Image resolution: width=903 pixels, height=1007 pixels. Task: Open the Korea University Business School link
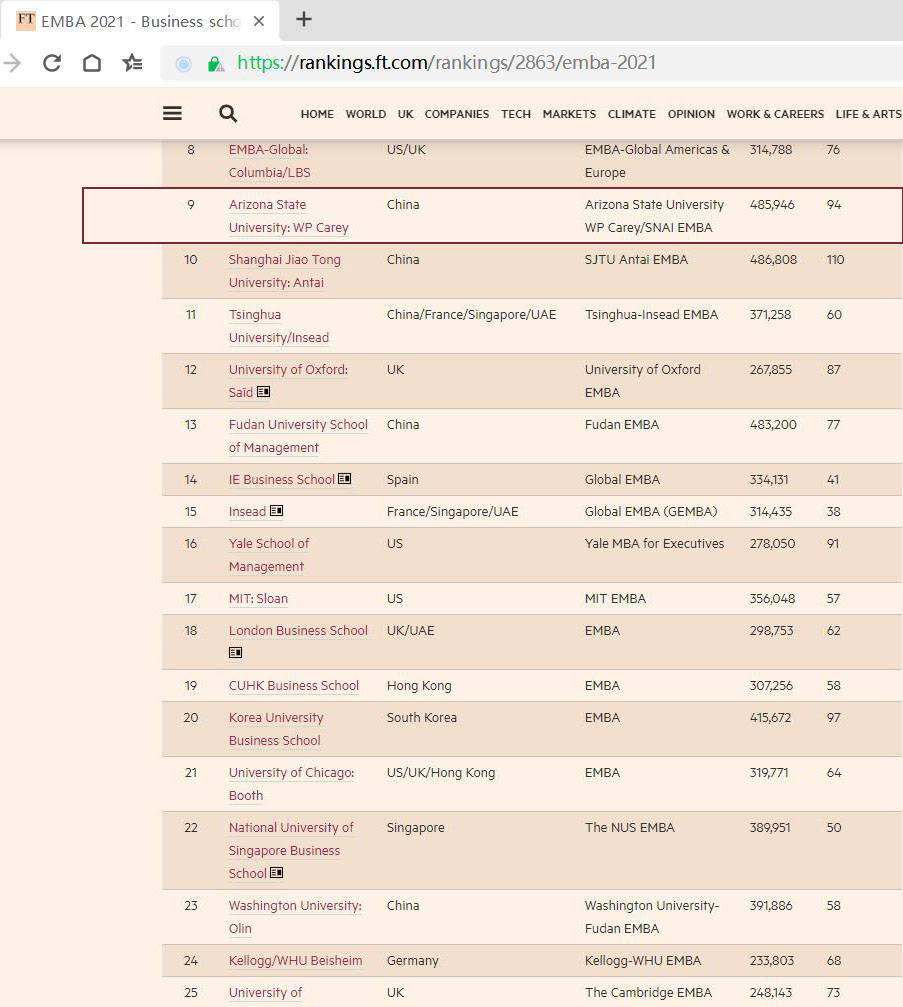coord(276,729)
